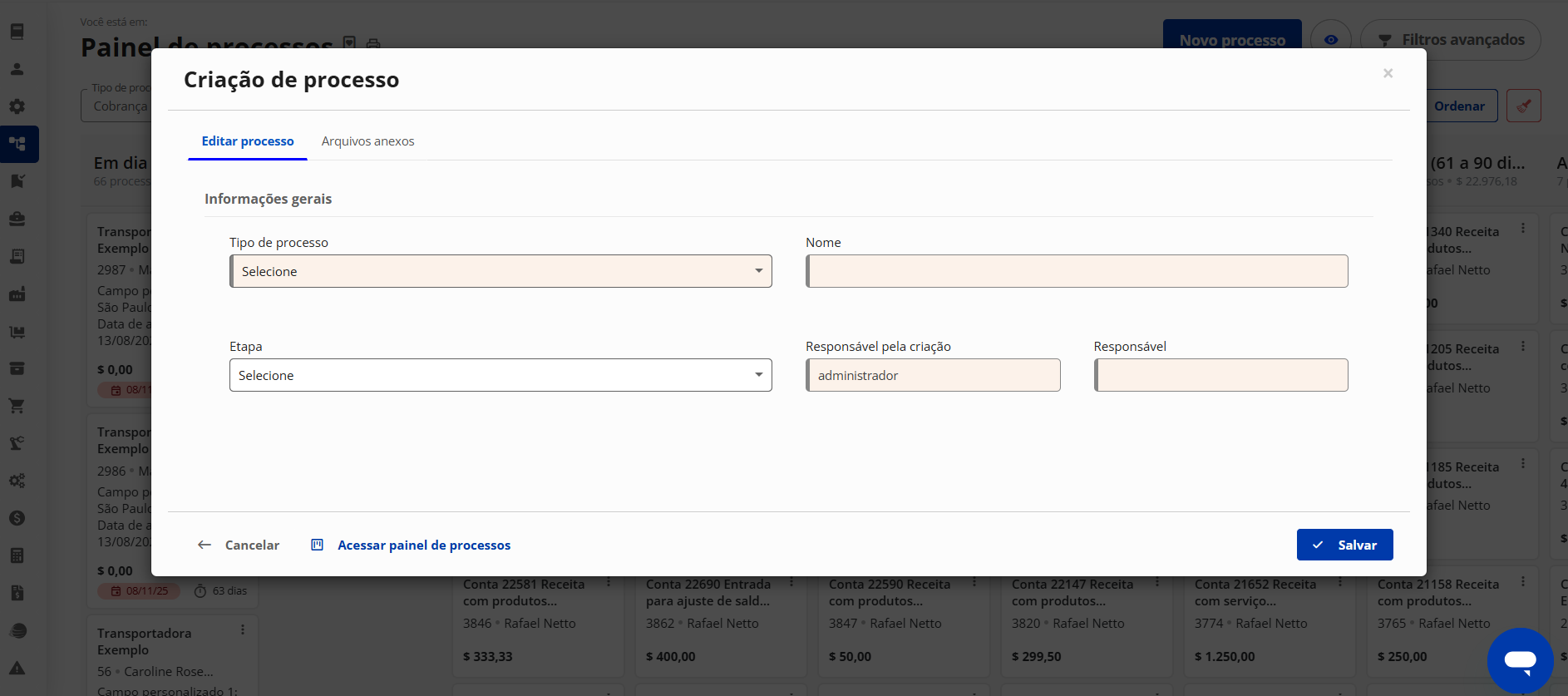Open options menu for Conta 21652 card
Screen dimensions: 1568x696
click(x=1340, y=583)
